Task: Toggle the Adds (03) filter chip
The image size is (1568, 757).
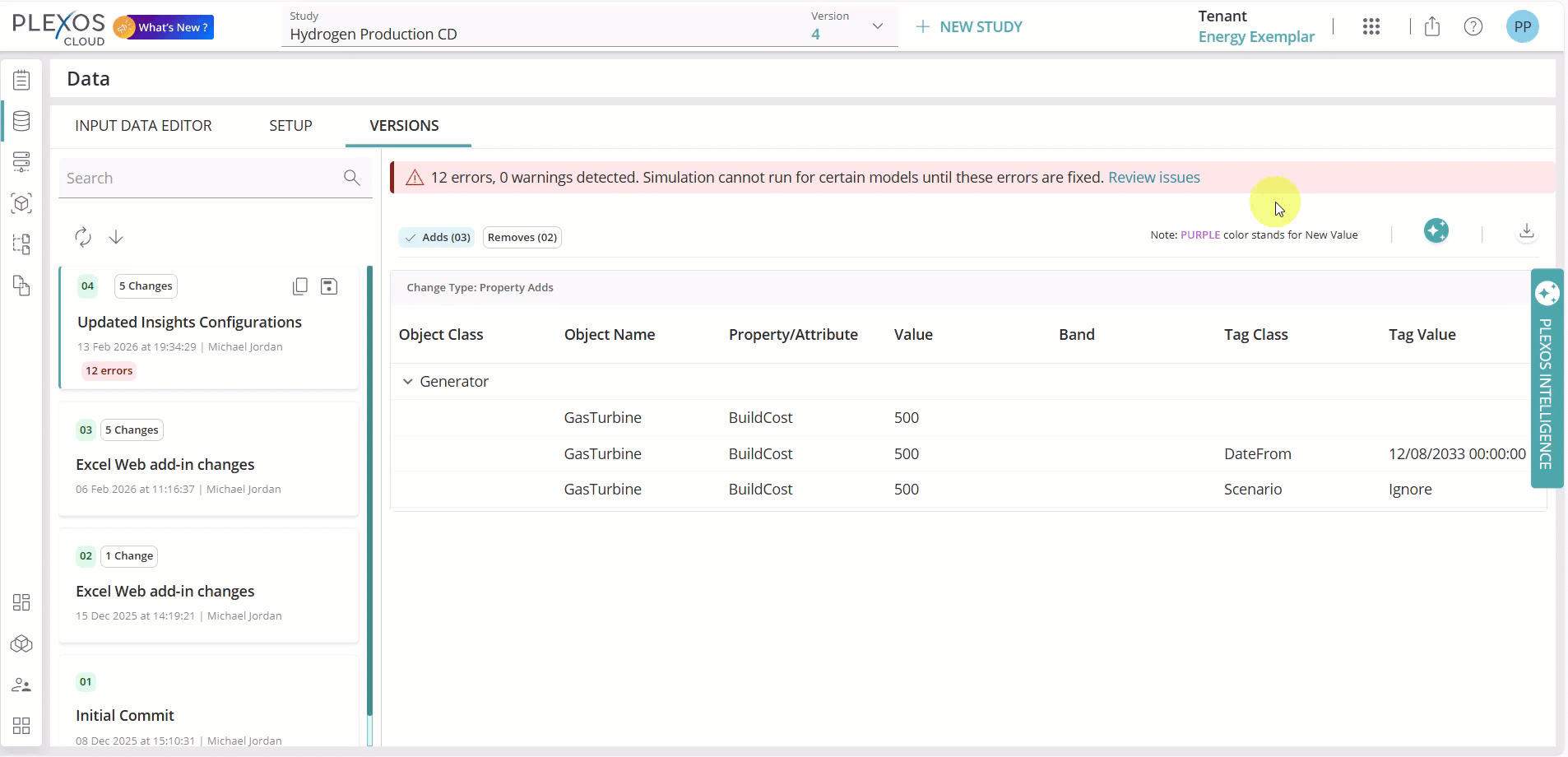Action: (437, 237)
